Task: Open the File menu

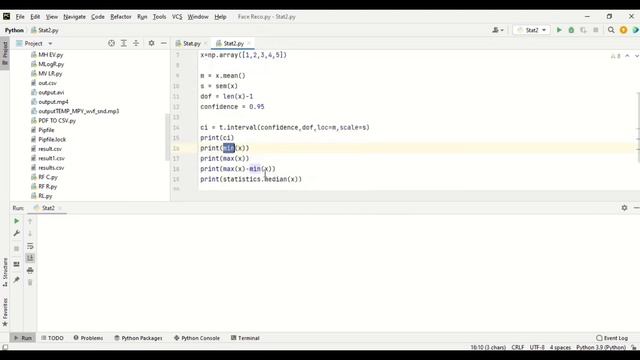Action: click(20, 17)
